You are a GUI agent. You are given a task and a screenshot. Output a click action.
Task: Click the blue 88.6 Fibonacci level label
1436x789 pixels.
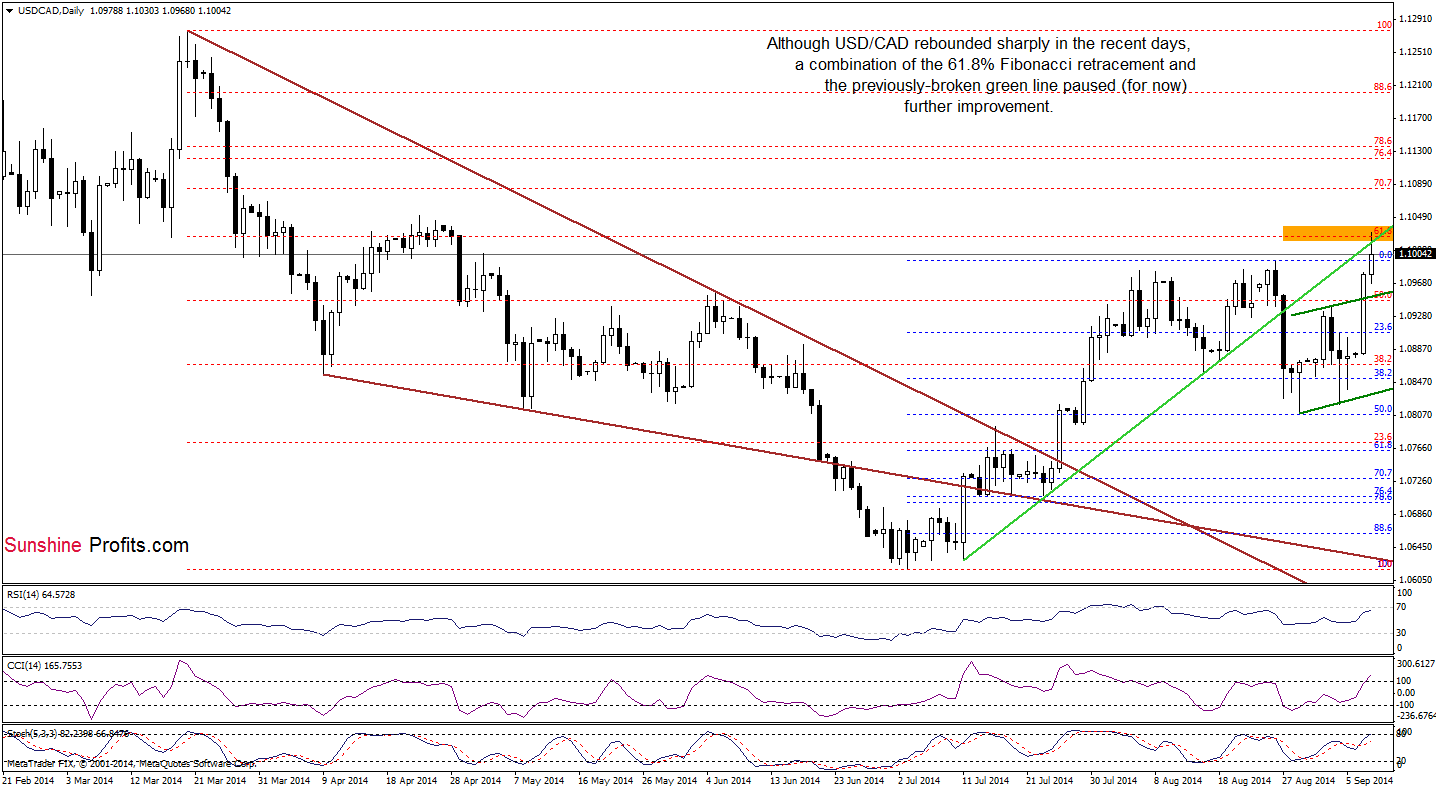(1383, 527)
